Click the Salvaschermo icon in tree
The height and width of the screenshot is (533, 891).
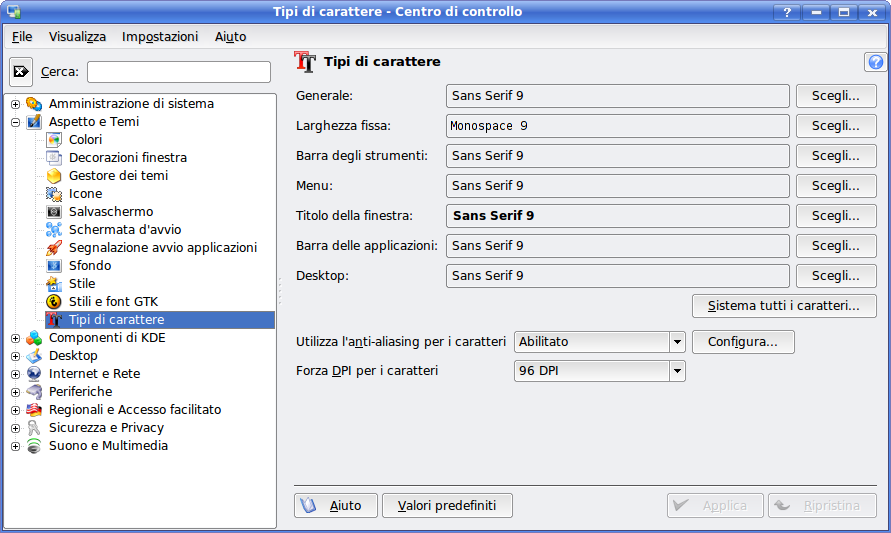[x=54, y=211]
